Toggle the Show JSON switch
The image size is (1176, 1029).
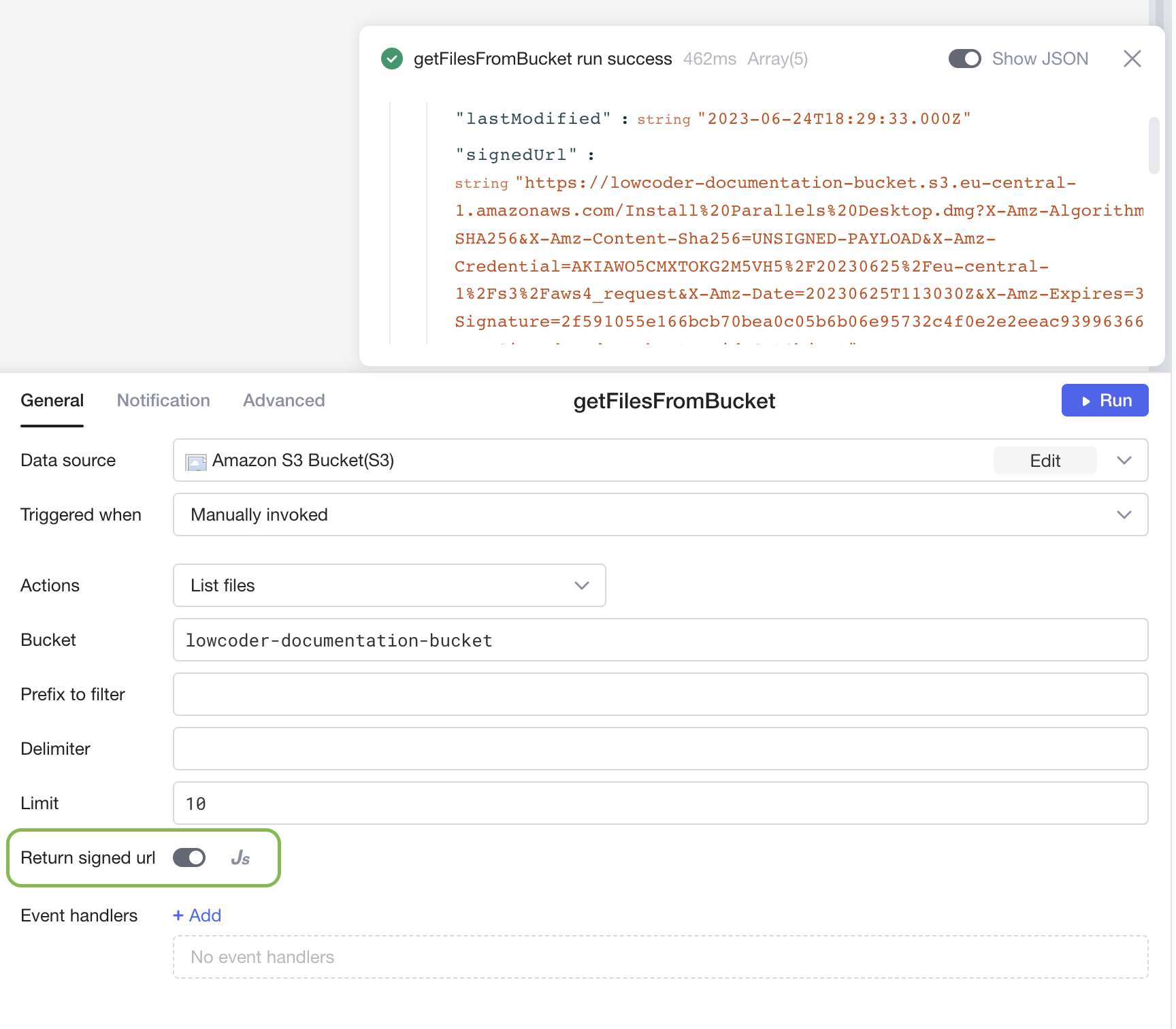964,59
